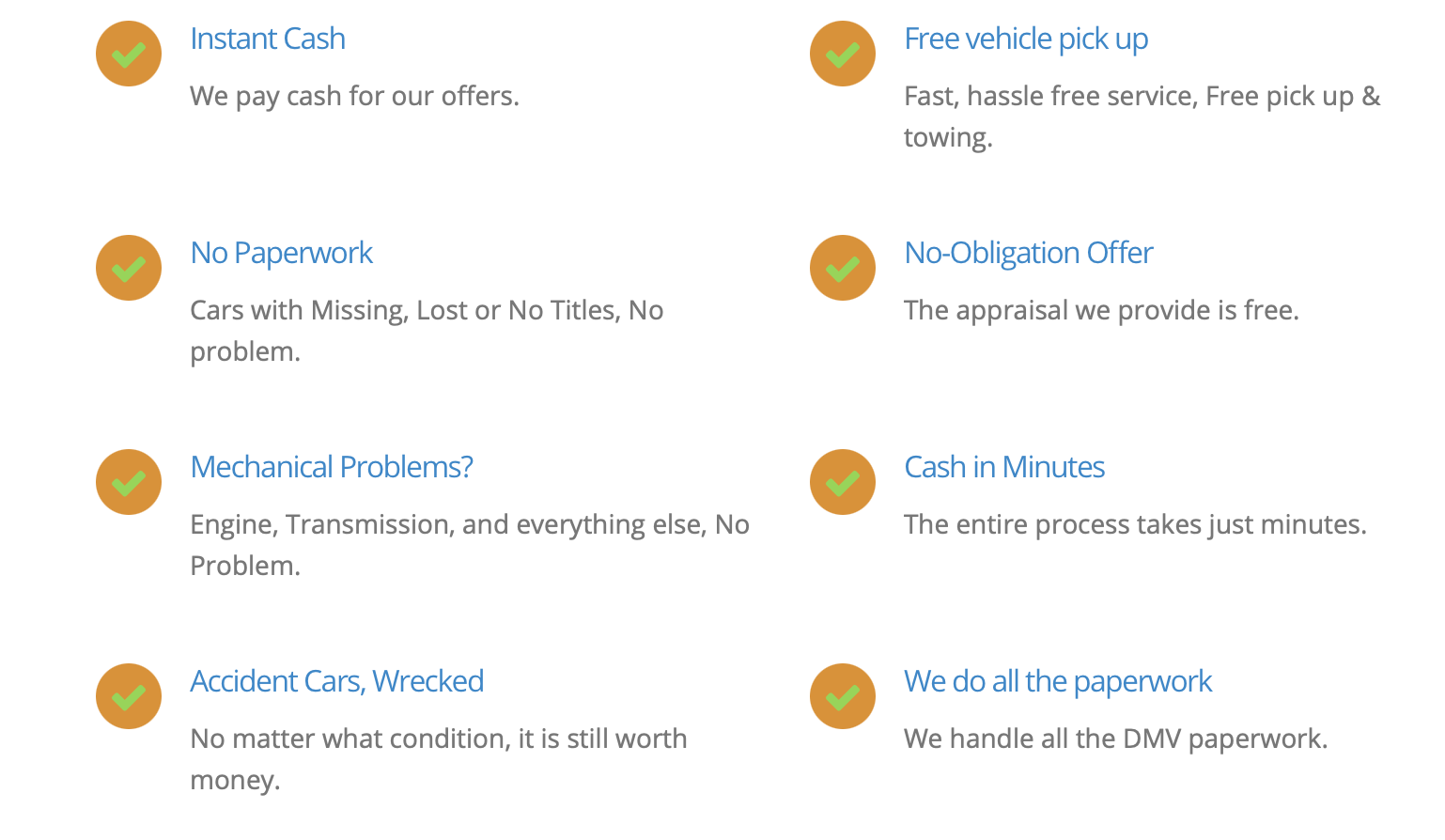Screen dimensions: 1445x840
Task: Open the Cash in Minutes heading
Action: (1004, 467)
